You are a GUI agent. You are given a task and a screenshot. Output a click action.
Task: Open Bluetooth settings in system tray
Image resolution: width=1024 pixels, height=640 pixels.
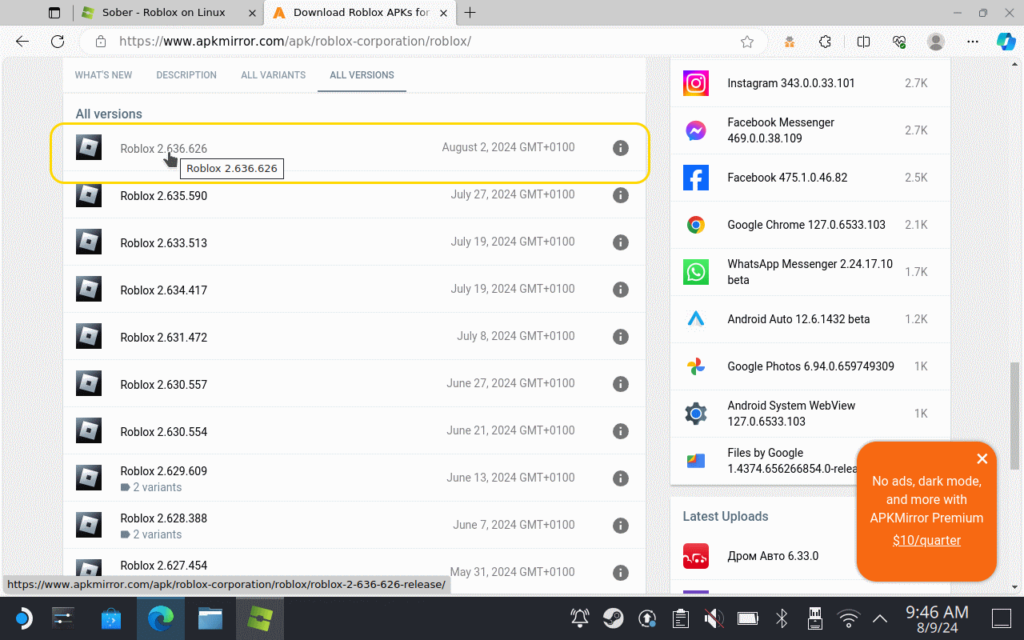click(784, 618)
